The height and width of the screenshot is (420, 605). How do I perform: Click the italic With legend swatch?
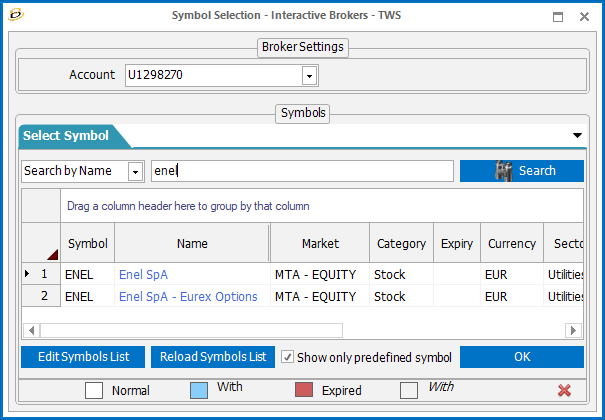(409, 390)
